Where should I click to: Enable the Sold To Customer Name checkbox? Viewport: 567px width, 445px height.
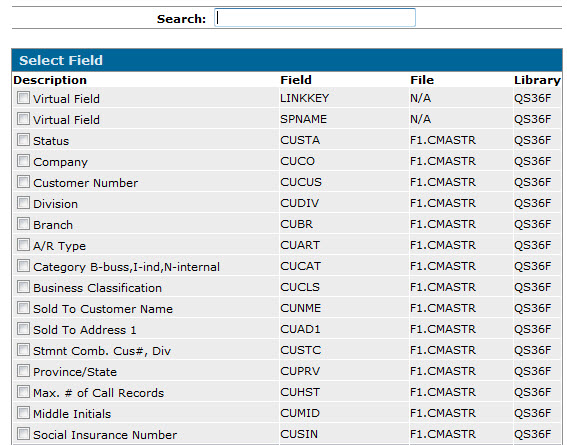coord(24,308)
